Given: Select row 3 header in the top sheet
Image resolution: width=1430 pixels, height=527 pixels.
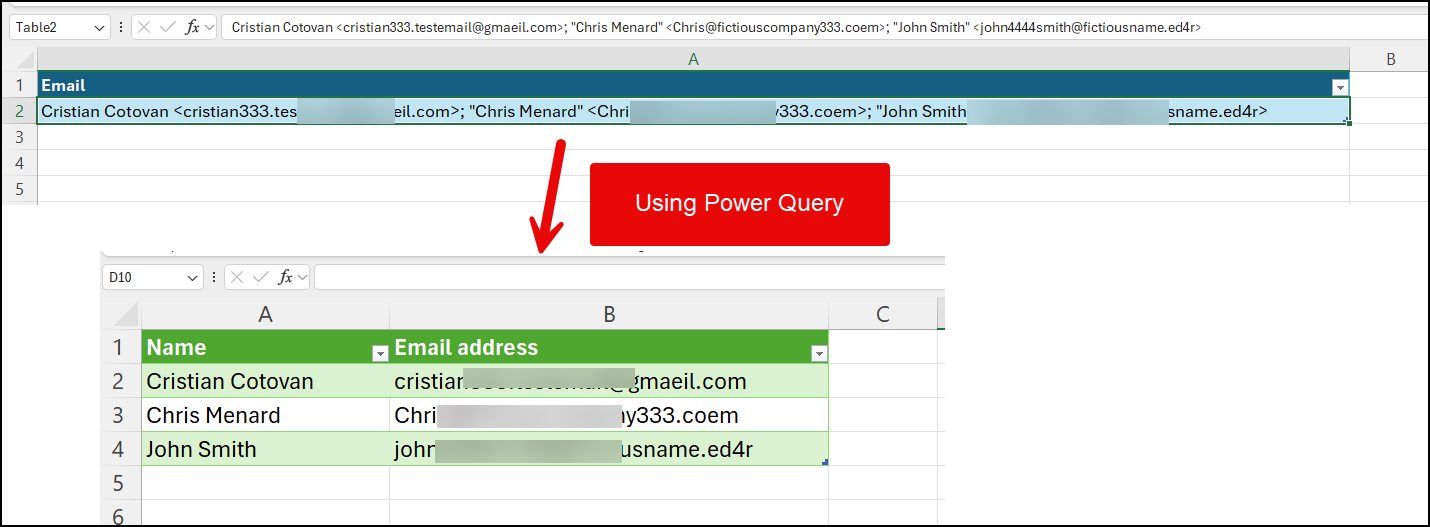Looking at the screenshot, I should tap(18, 137).
